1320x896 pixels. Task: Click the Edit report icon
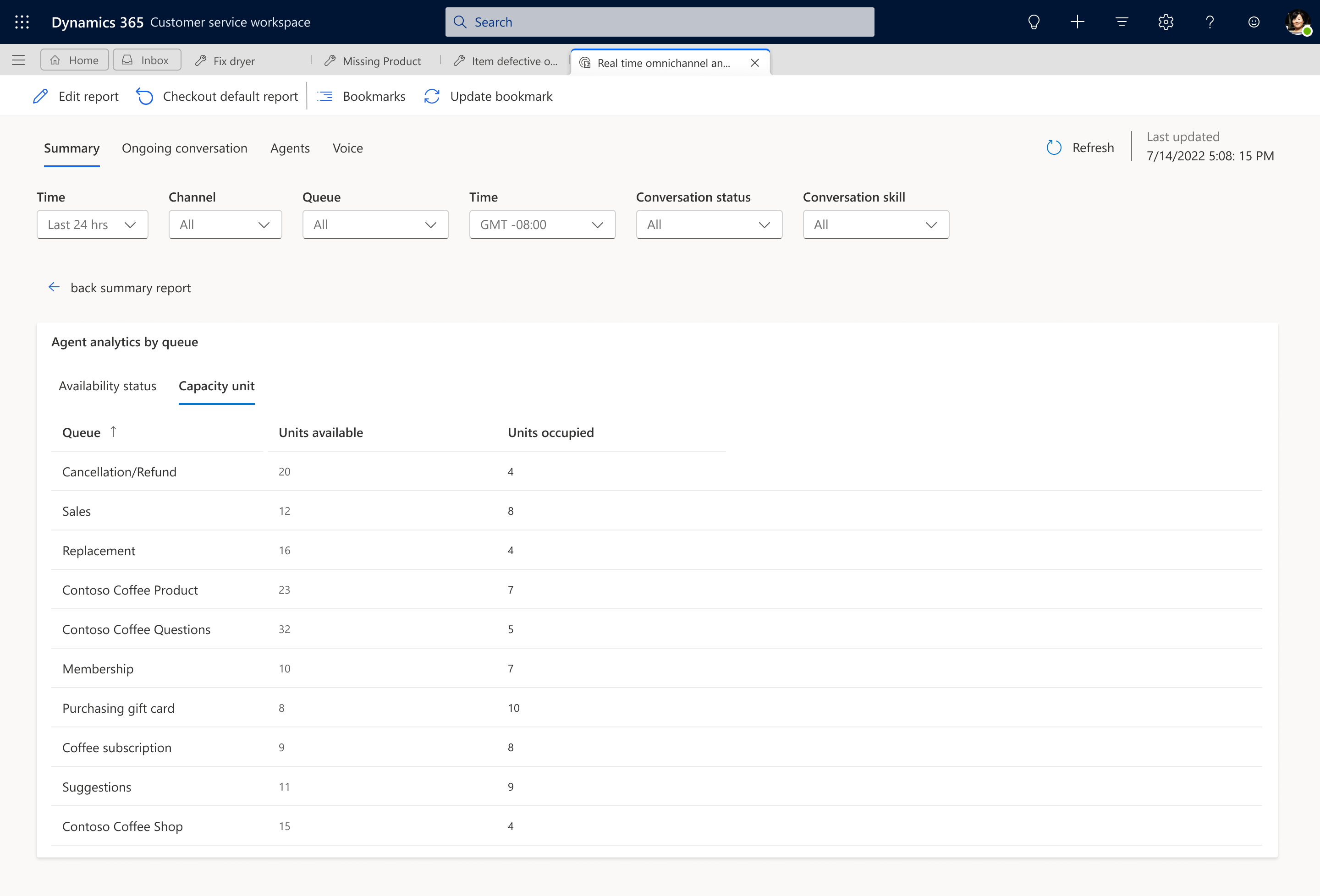40,96
